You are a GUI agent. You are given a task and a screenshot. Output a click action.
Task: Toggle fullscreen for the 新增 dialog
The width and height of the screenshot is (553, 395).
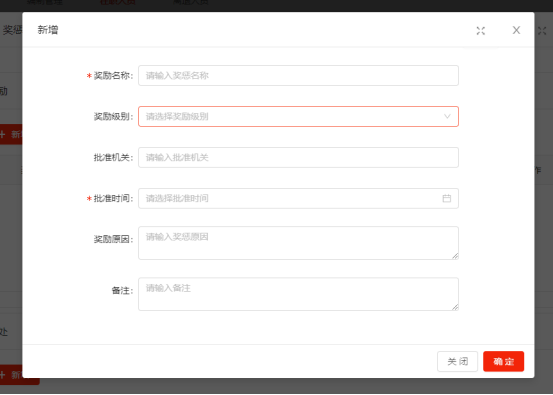pyautogui.click(x=481, y=31)
